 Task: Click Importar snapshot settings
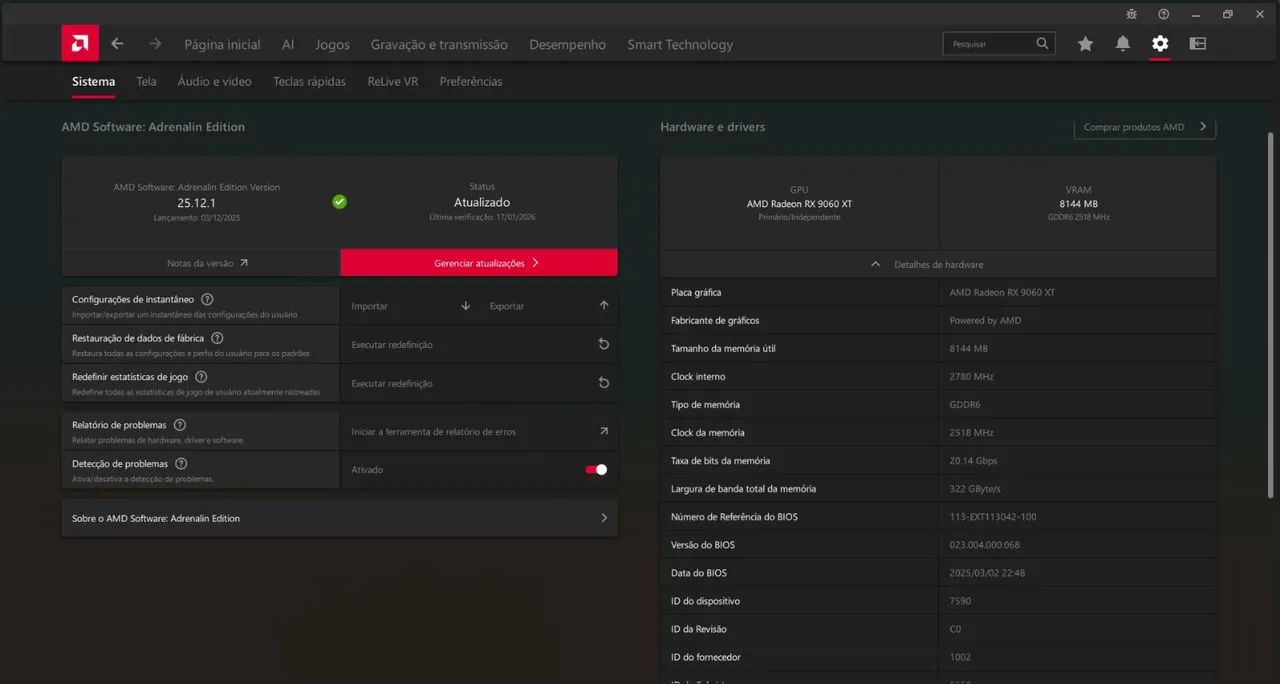[x=410, y=306]
